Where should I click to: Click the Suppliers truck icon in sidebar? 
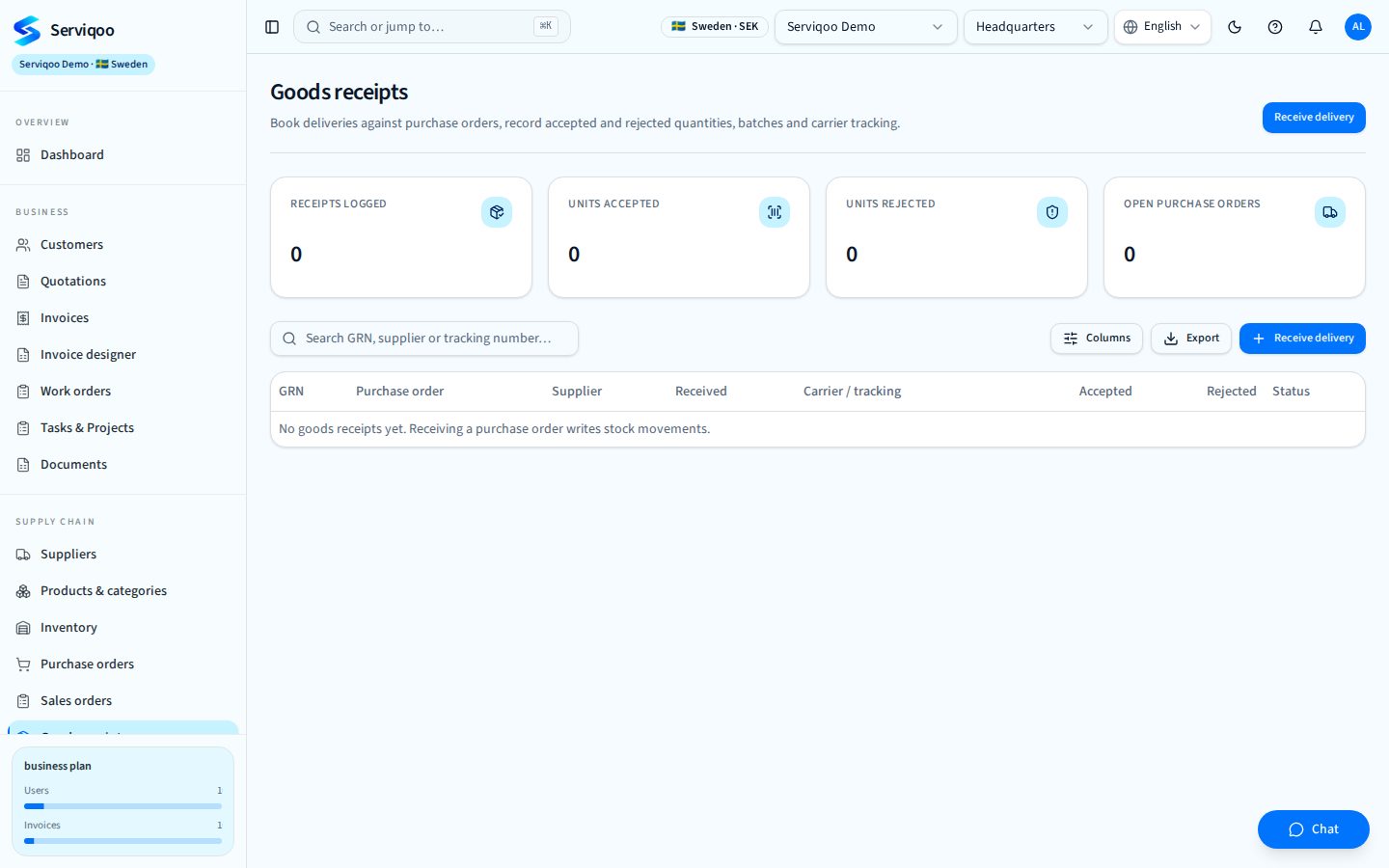[23, 555]
